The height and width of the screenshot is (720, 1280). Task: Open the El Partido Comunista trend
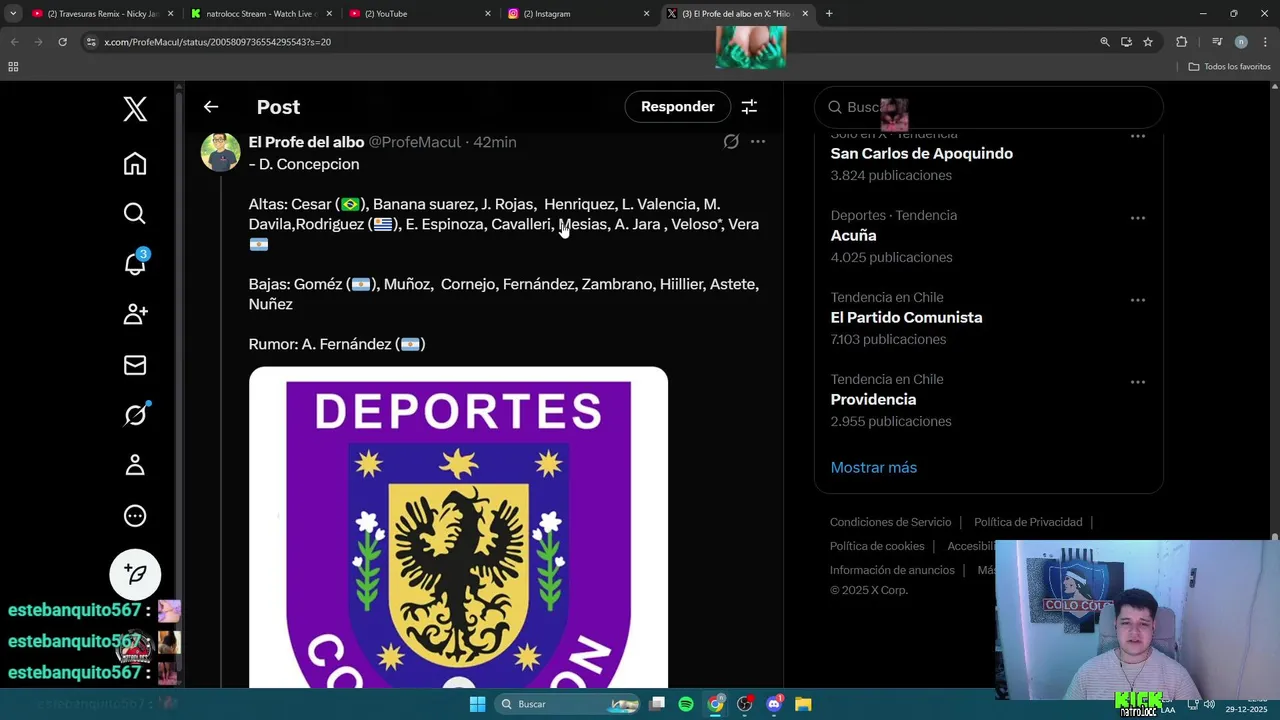[x=906, y=318]
